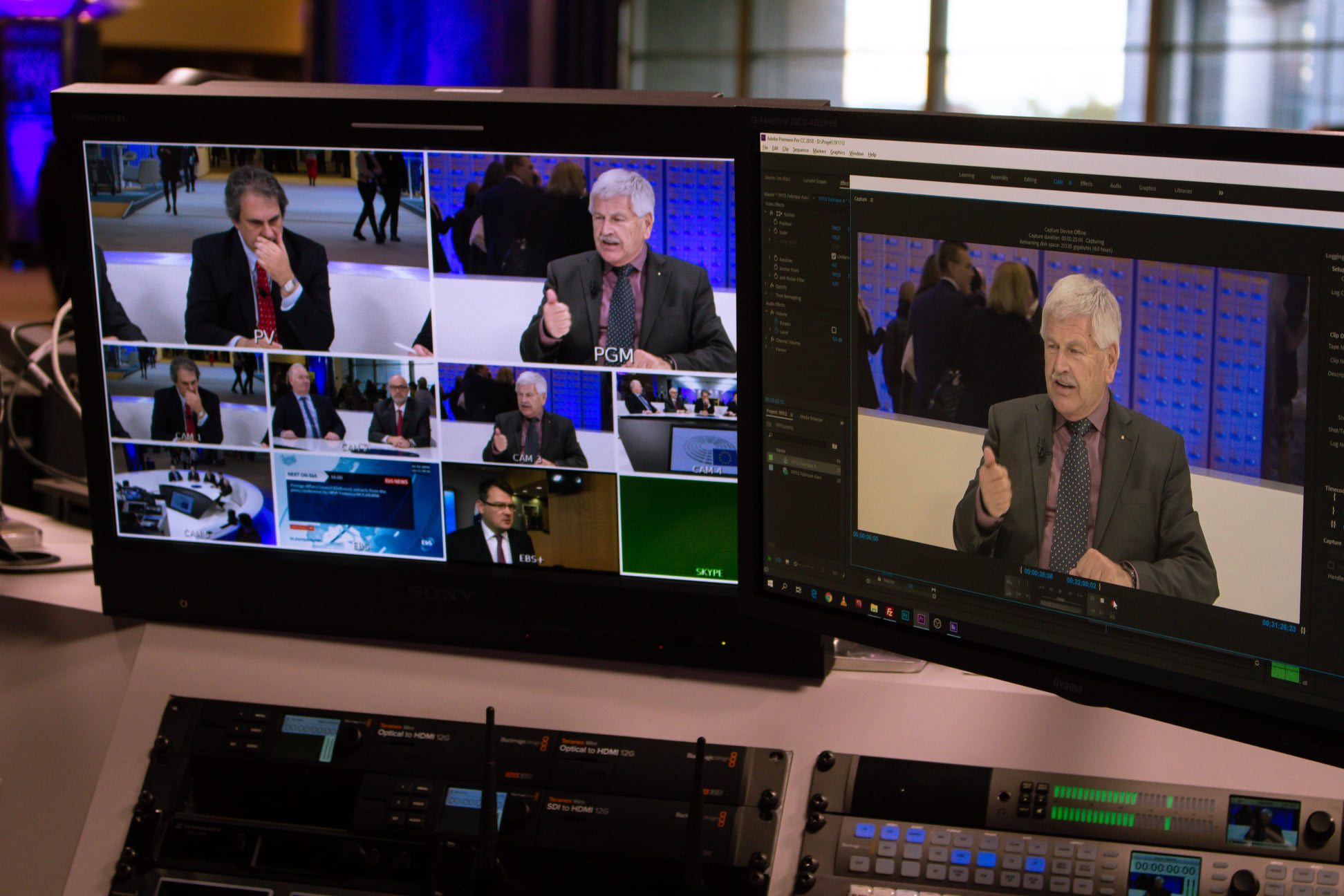Toggle the Rotation animation stopwatch
Image resolution: width=1344 pixels, height=896 pixels.
click(776, 258)
